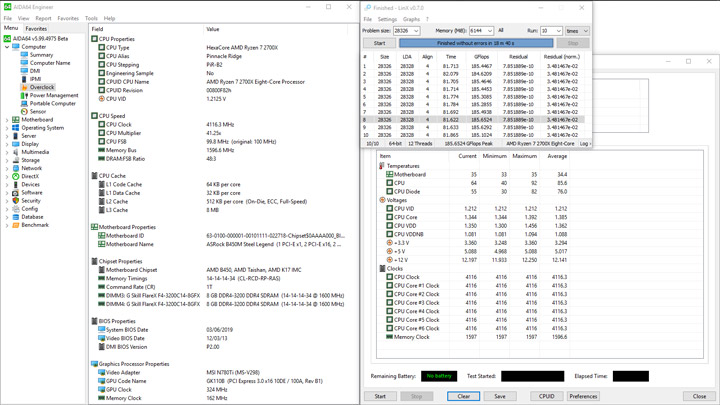Select the Display category icon
Viewport: 720px width, 405px height.
pos(16,144)
